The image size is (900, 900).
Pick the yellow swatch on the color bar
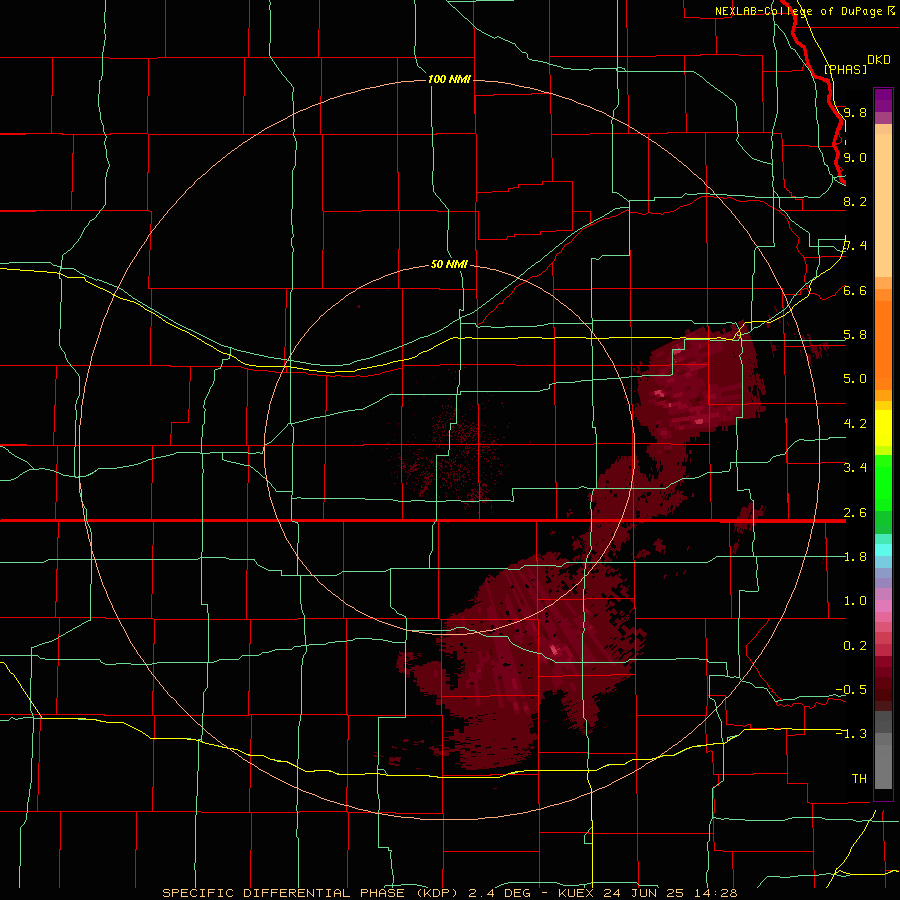(883, 428)
